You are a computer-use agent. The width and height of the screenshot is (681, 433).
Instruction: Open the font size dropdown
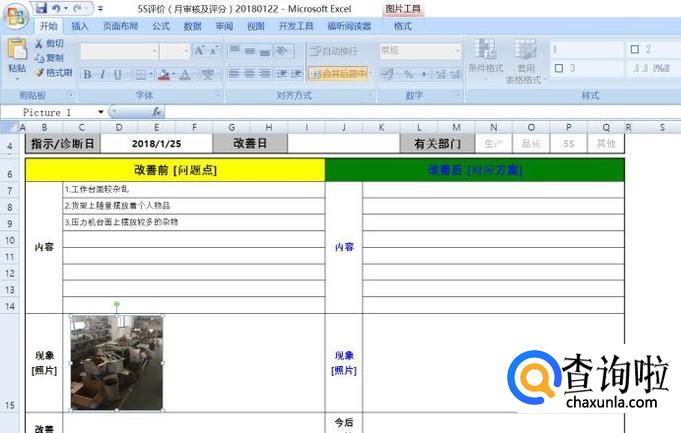coord(186,51)
